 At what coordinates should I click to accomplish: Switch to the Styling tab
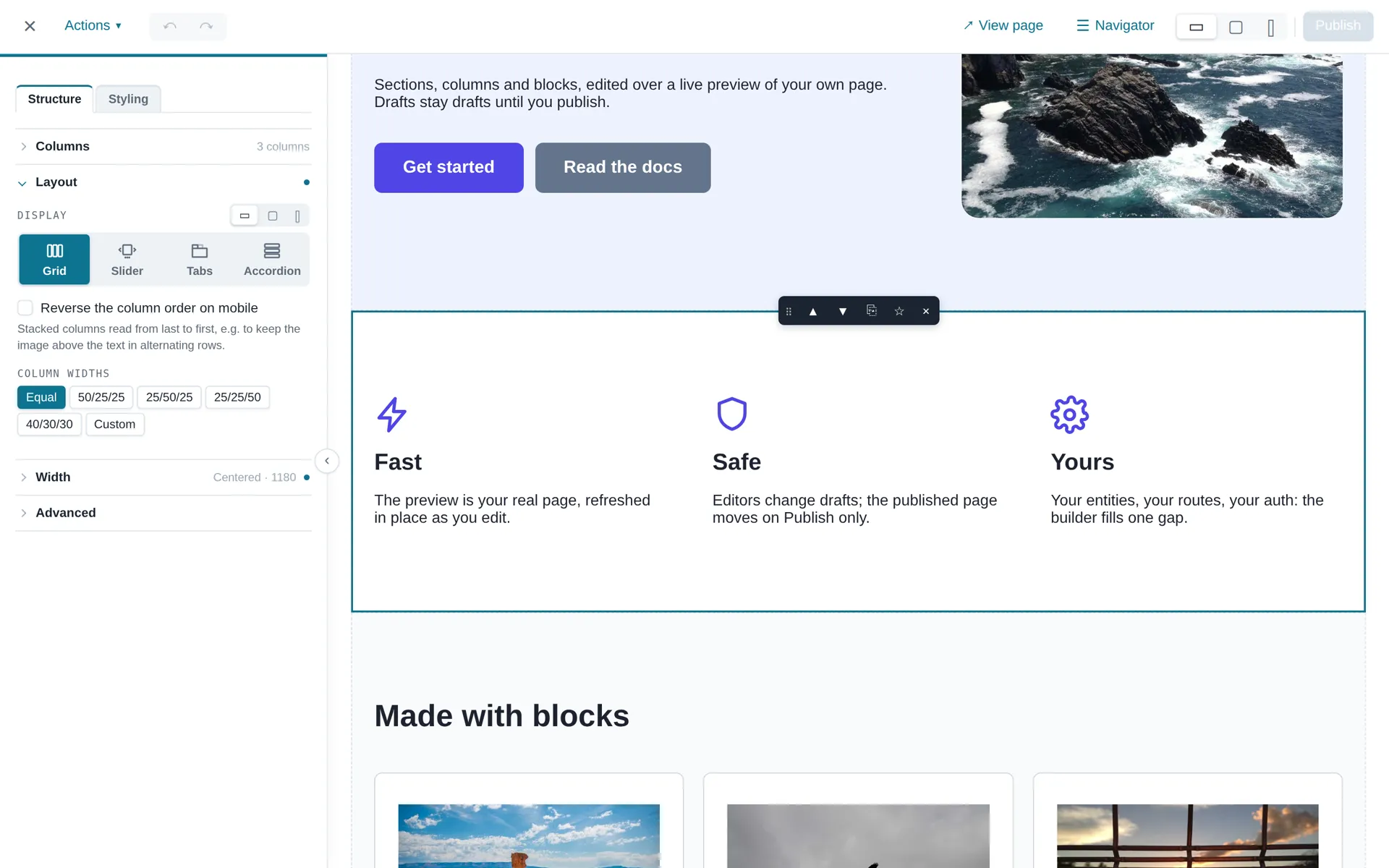[128, 99]
